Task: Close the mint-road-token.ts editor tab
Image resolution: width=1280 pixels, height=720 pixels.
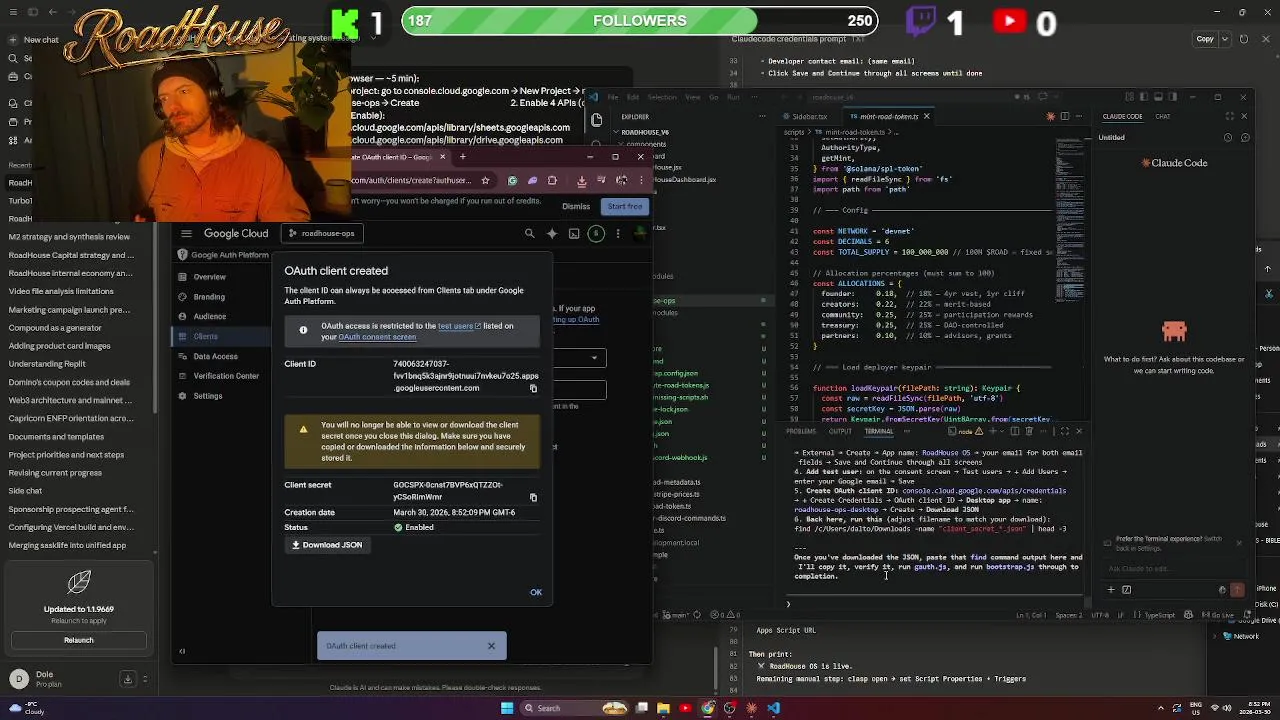Action: coord(926,116)
